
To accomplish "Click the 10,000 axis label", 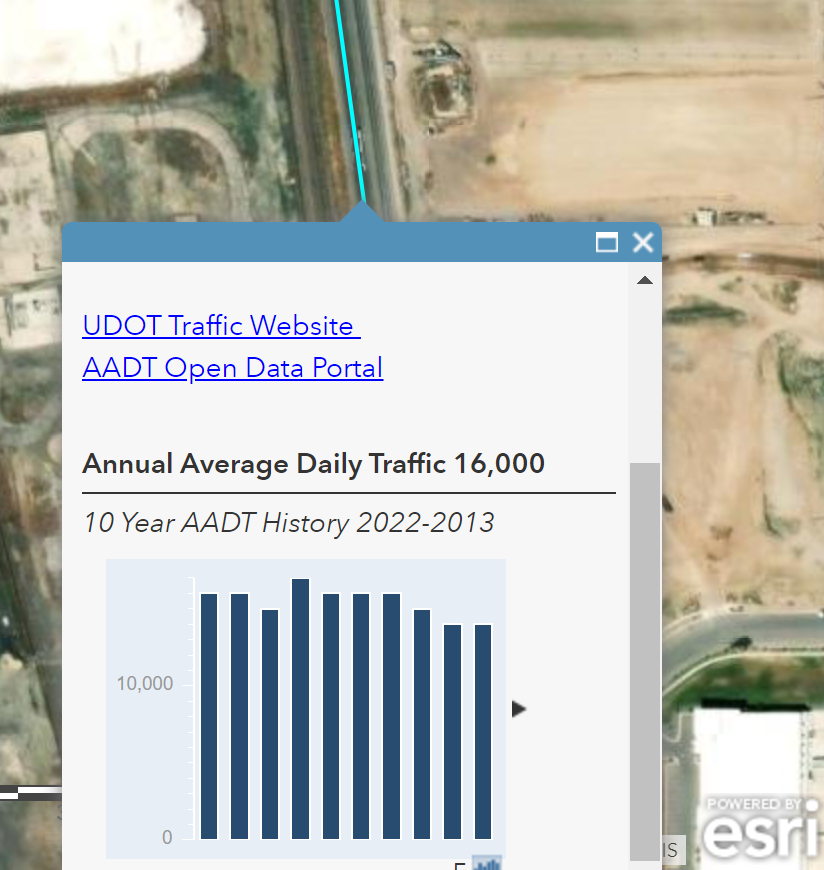I will click(x=145, y=684).
